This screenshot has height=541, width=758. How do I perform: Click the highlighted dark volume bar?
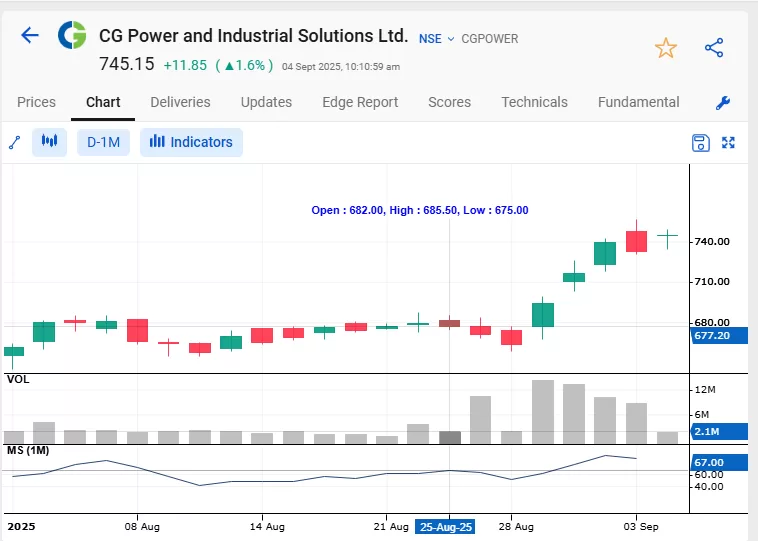click(x=450, y=438)
